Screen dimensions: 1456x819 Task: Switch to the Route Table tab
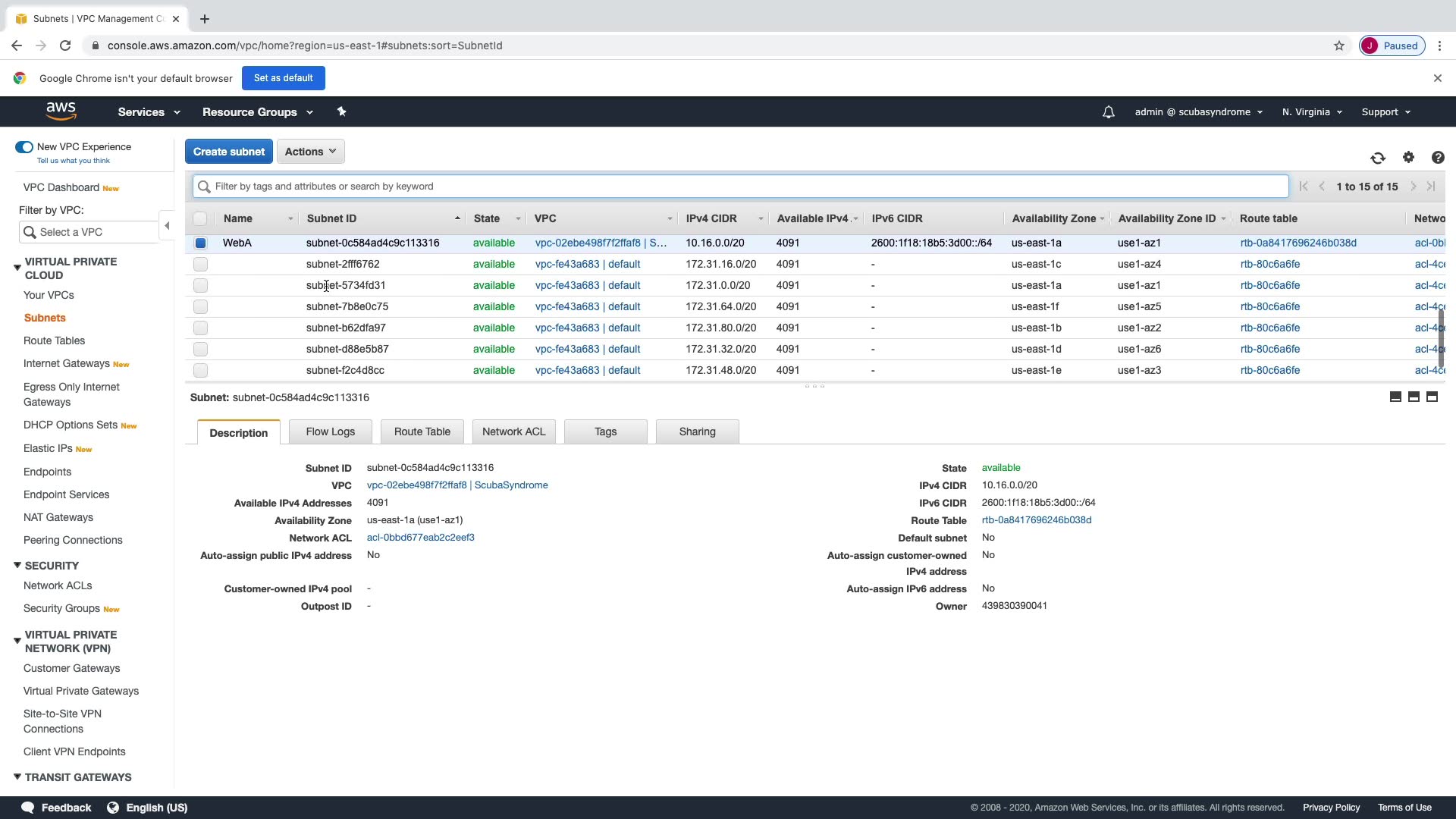click(422, 431)
